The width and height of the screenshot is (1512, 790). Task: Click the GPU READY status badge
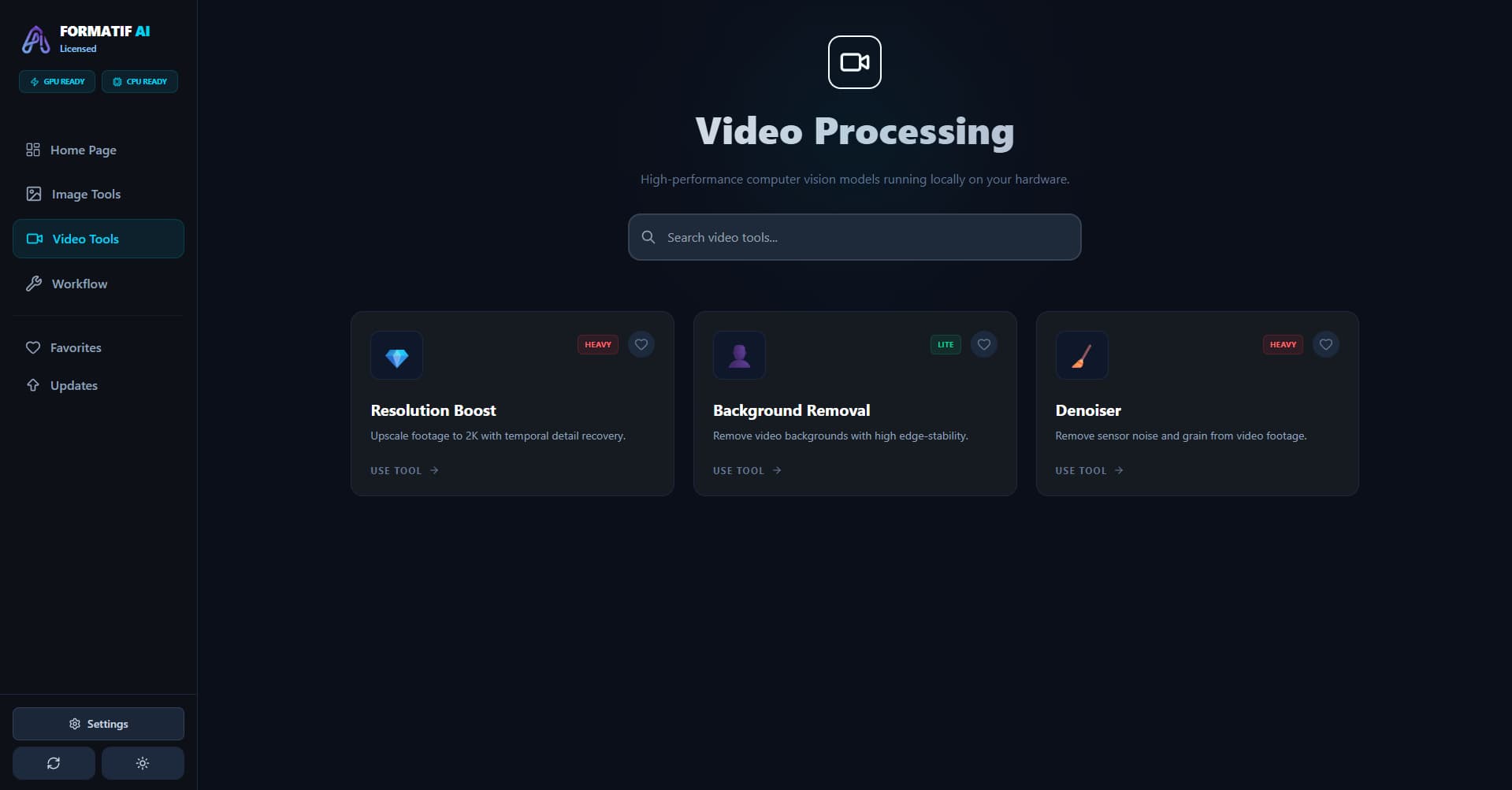point(57,82)
